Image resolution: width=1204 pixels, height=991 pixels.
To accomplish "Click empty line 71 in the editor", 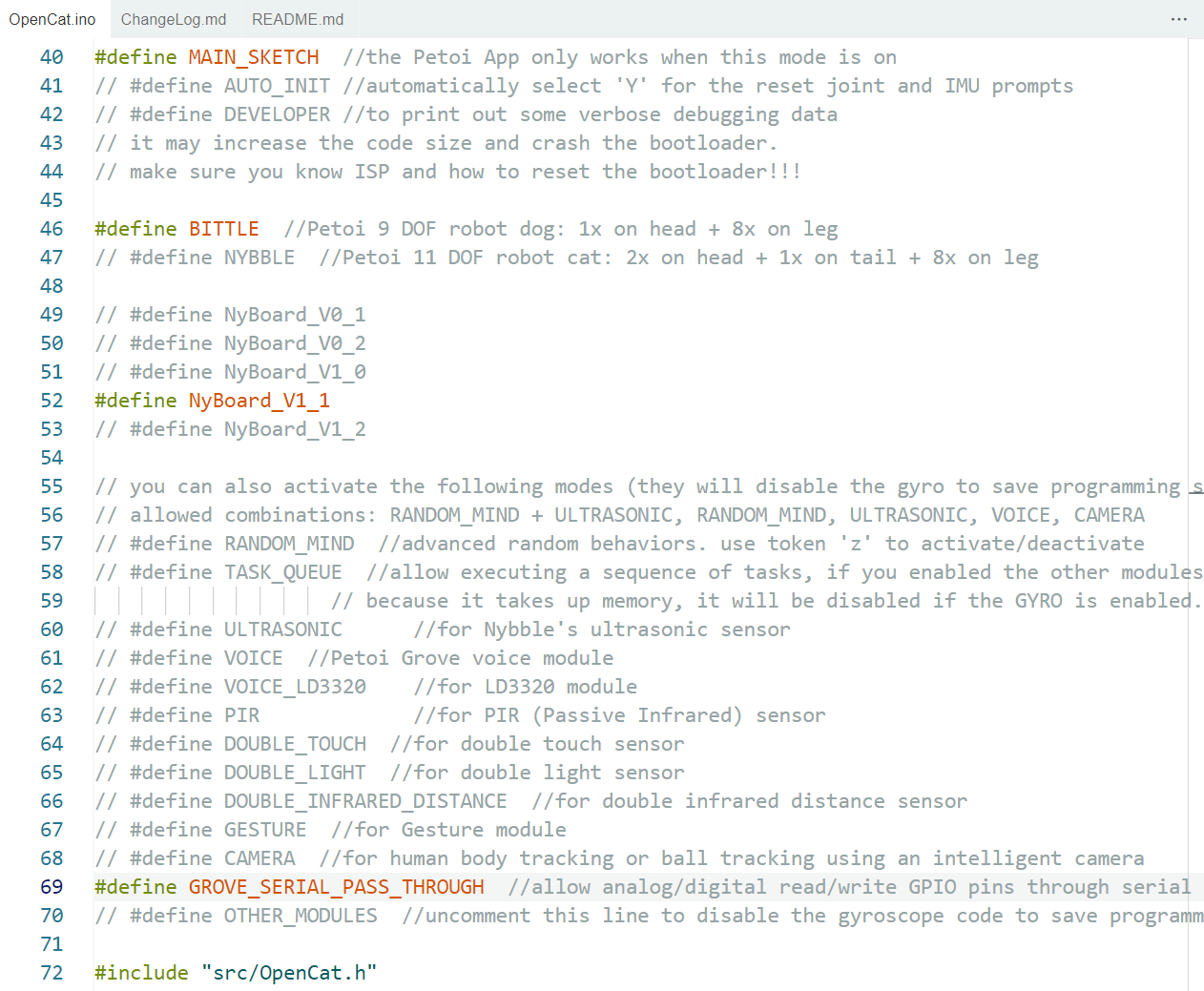I will coord(639,944).
